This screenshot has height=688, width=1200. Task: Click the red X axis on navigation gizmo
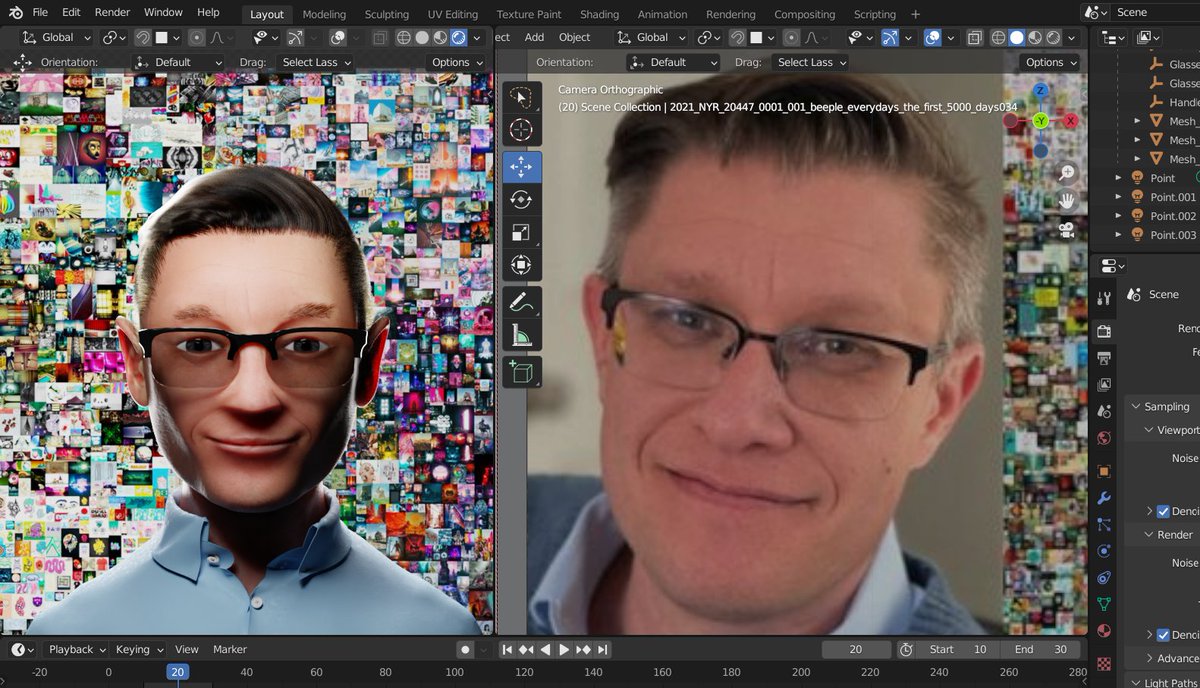1071,121
